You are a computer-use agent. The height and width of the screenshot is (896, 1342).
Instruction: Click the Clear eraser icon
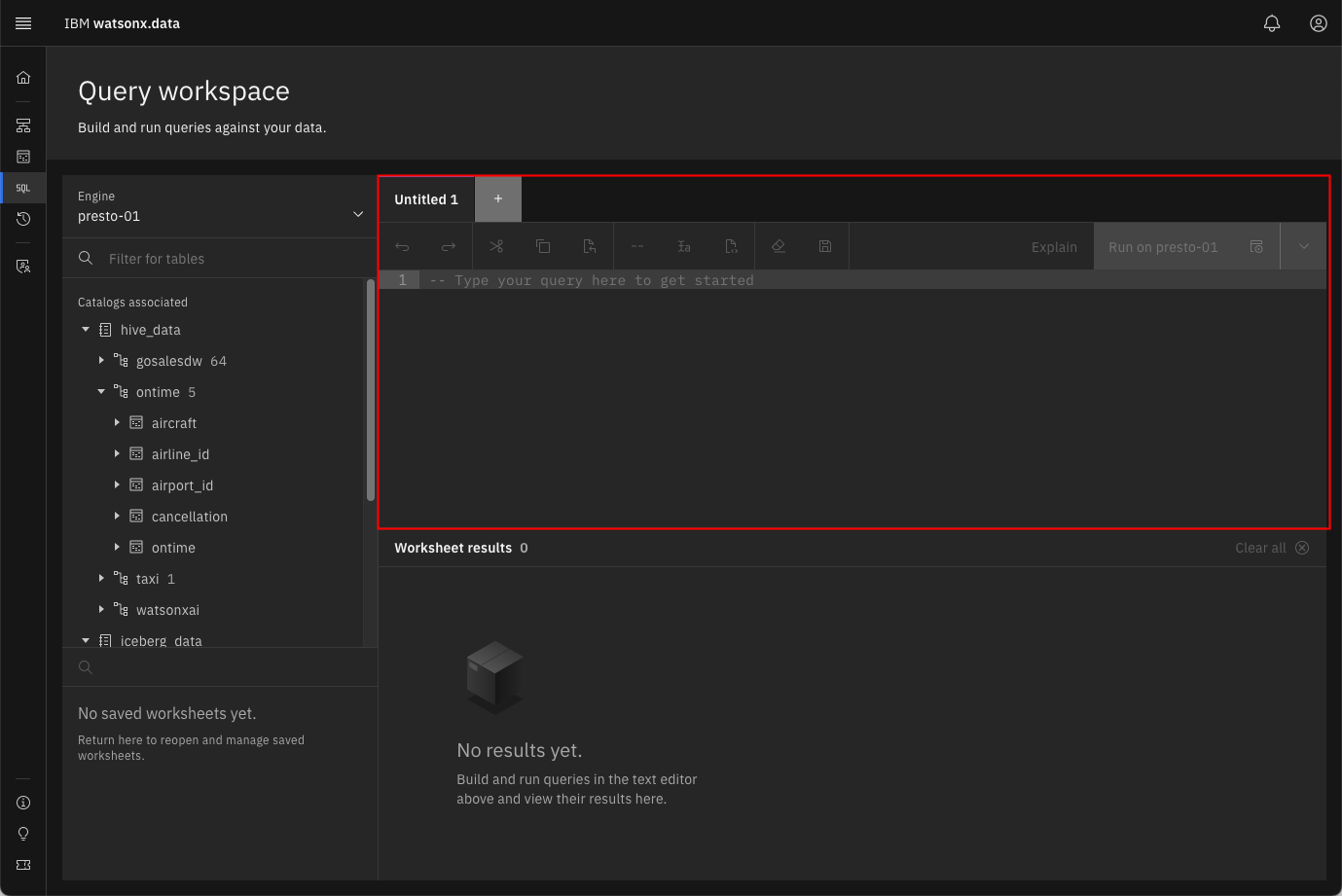779,247
